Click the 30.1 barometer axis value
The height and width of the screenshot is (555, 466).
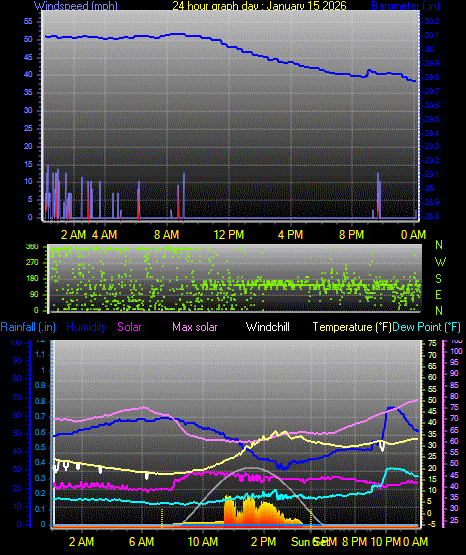point(432,35)
